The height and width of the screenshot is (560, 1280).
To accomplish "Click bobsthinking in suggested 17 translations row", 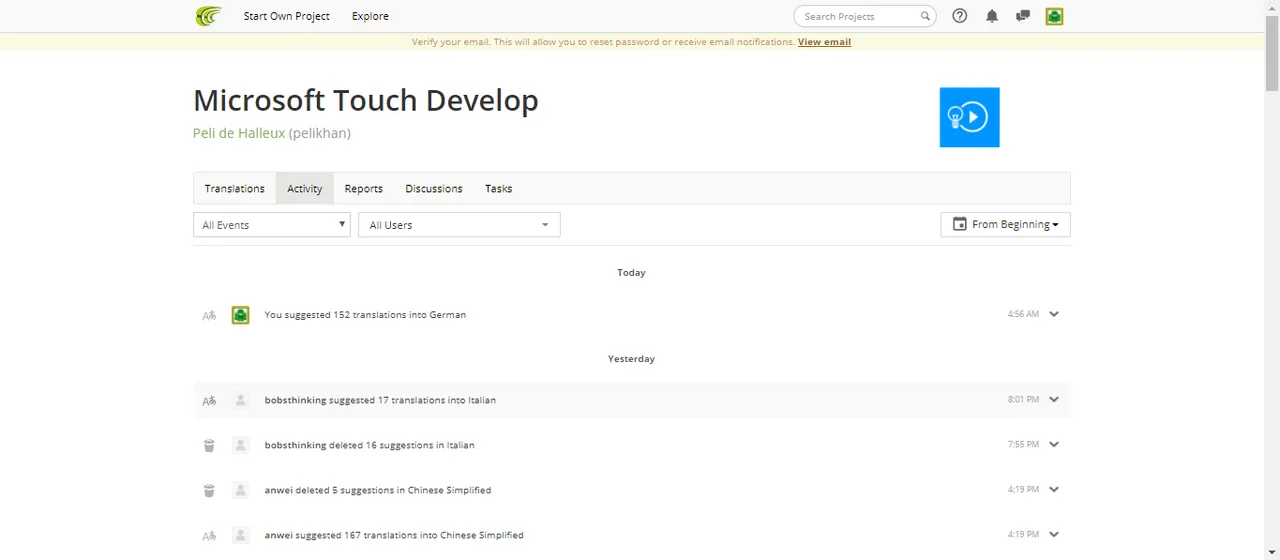I will coord(295,400).
